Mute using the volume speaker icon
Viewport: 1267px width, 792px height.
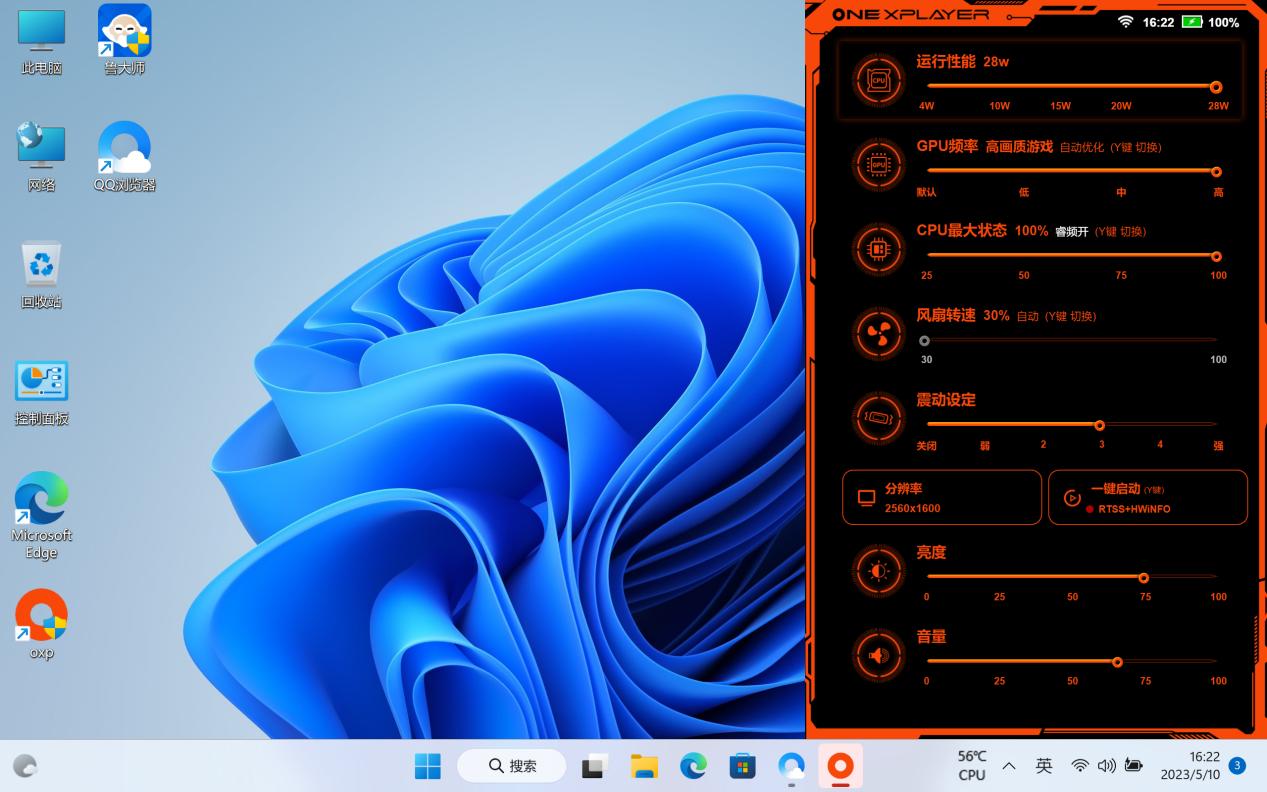(x=878, y=656)
